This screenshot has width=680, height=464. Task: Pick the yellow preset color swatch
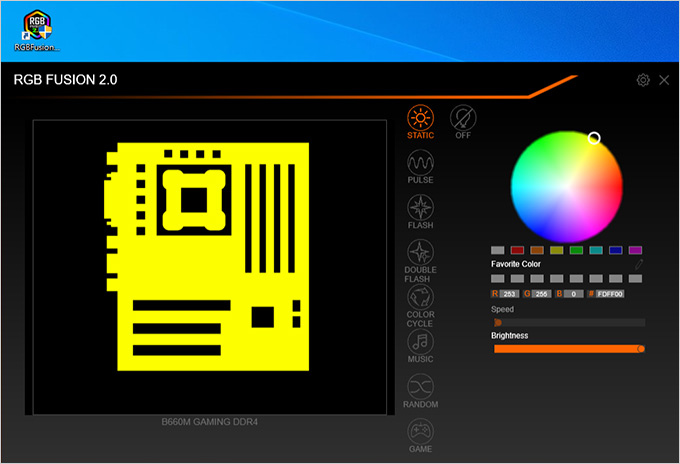556,250
